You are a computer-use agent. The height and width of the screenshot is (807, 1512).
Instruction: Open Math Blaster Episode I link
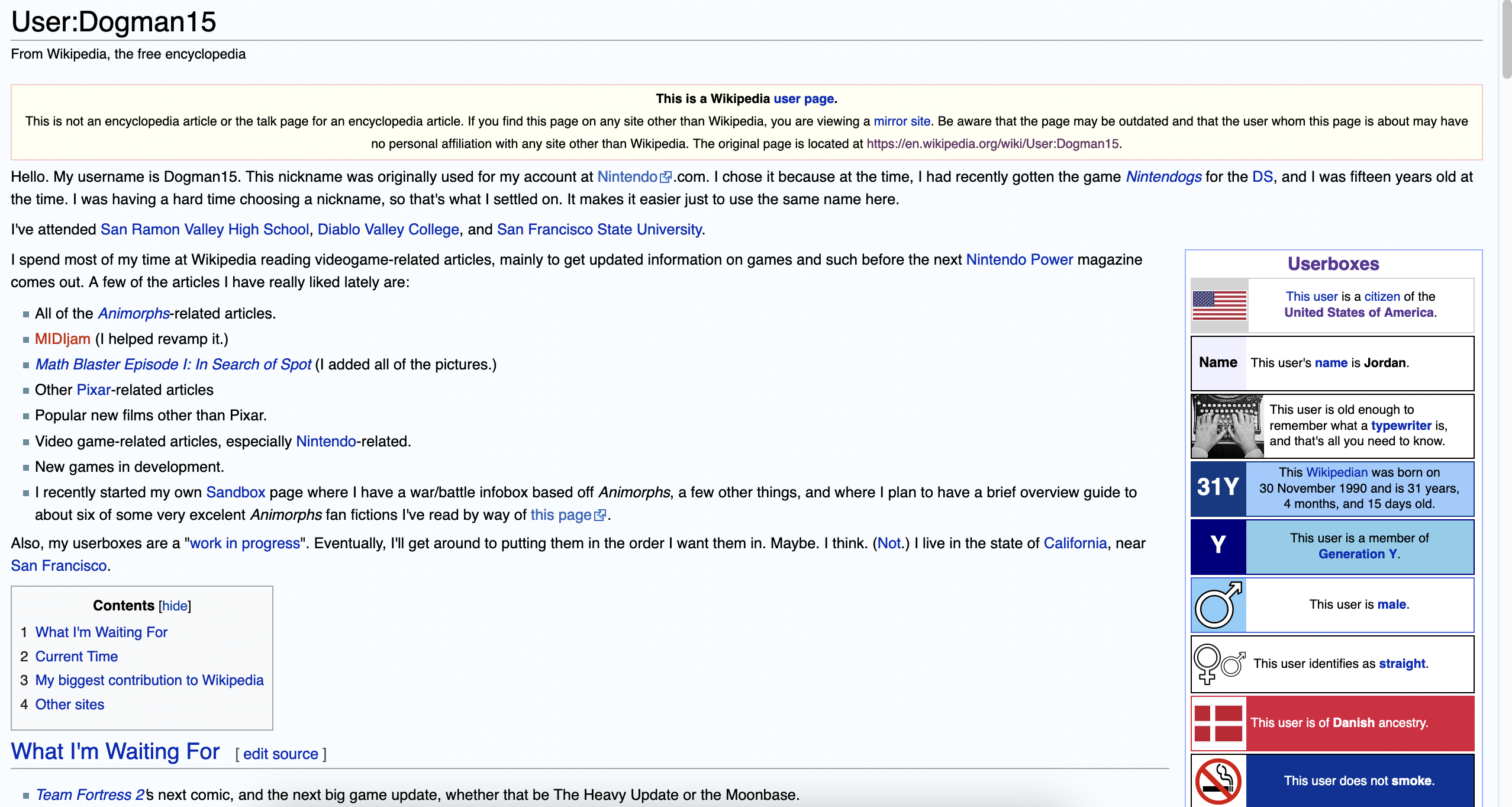click(x=173, y=365)
